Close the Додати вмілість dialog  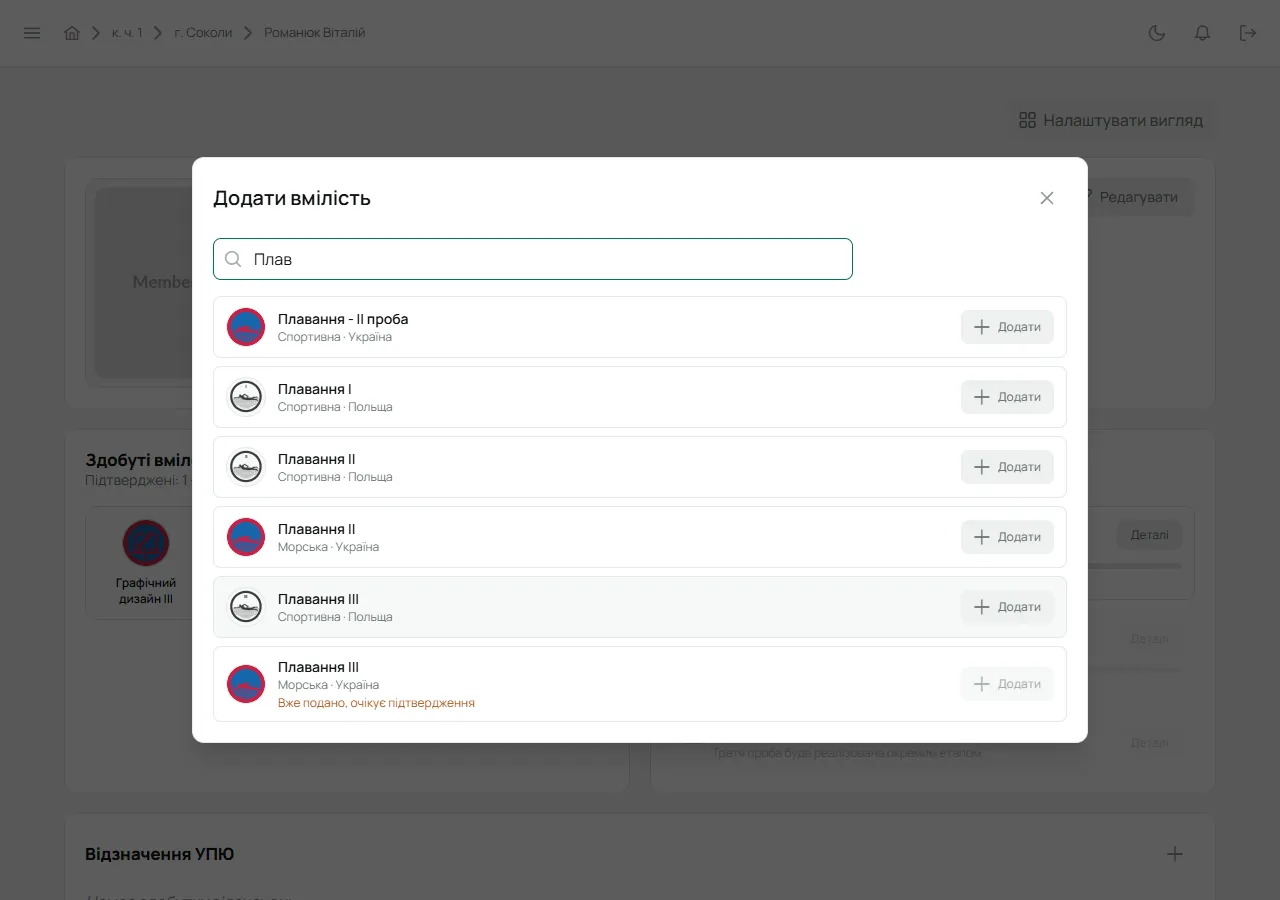[1047, 198]
